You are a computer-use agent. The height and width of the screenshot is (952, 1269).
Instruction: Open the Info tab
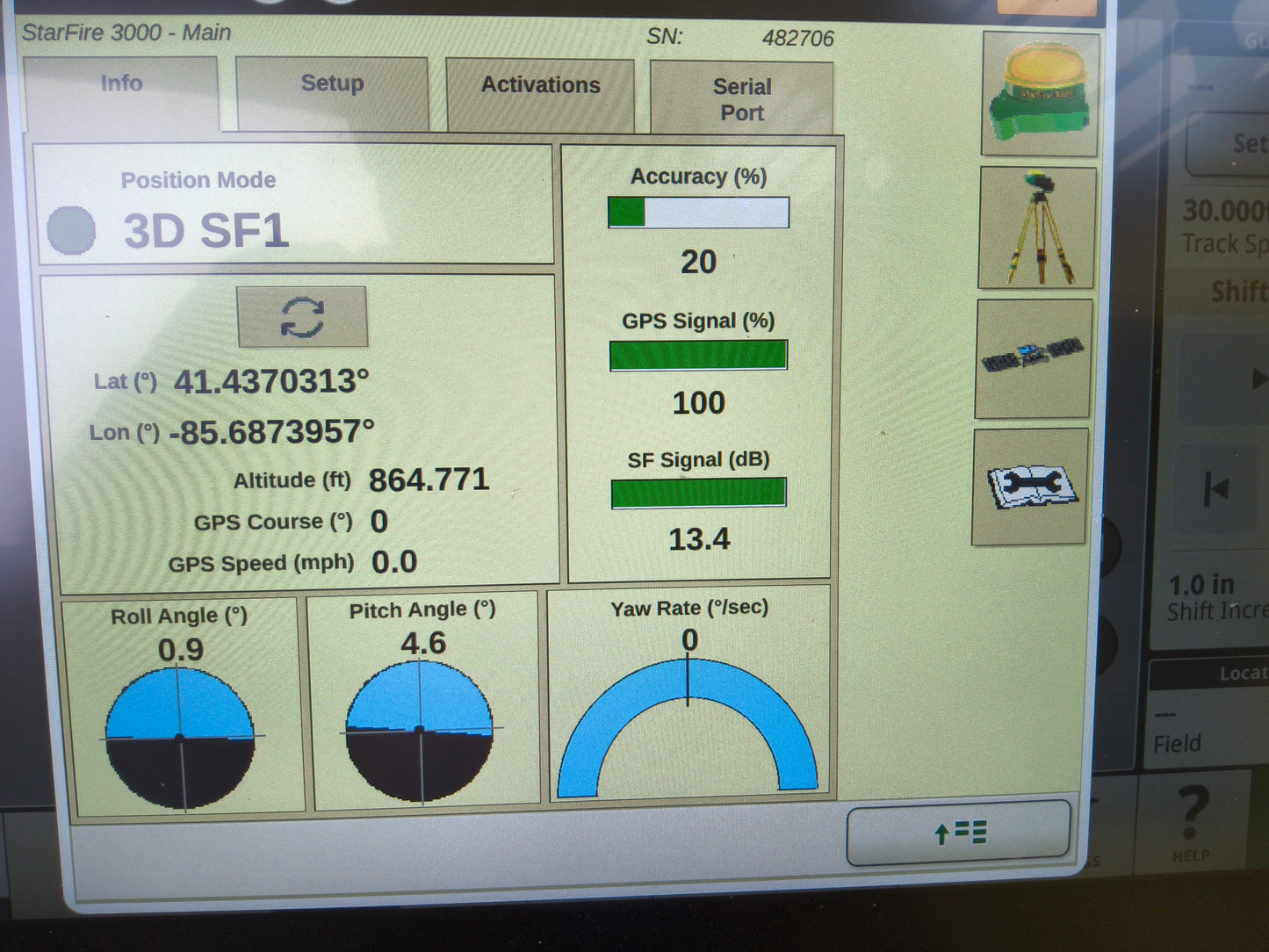pyautogui.click(x=121, y=93)
